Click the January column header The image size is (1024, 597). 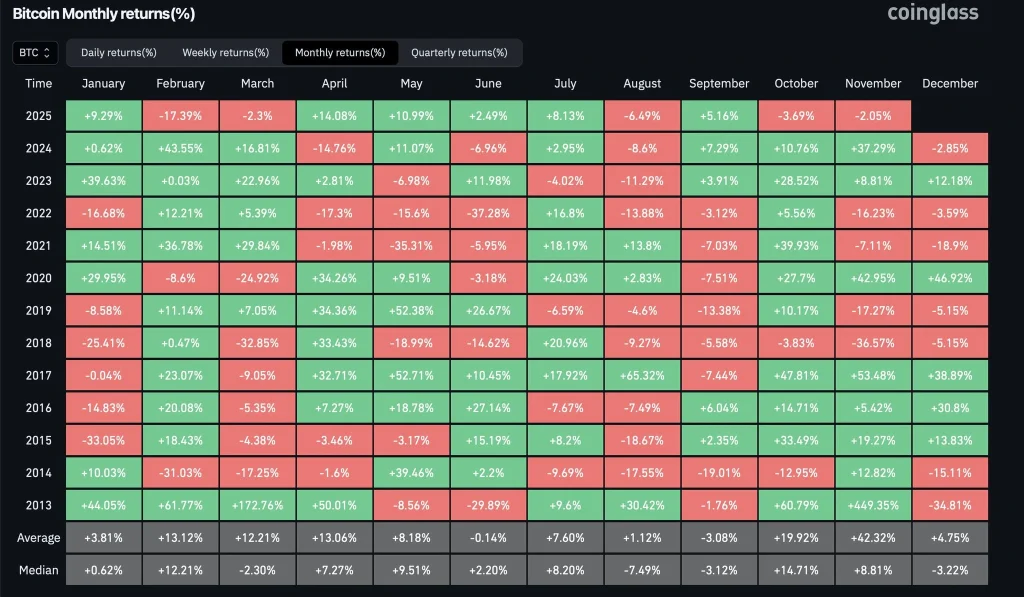(103, 84)
